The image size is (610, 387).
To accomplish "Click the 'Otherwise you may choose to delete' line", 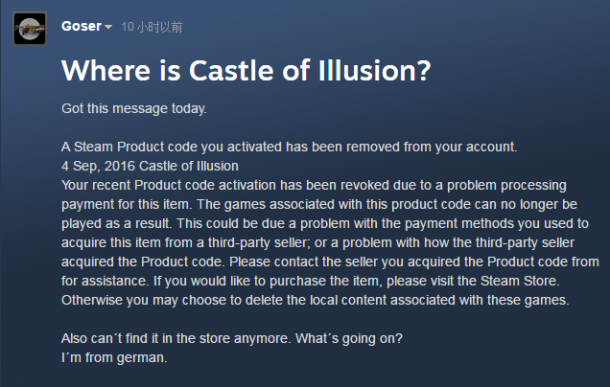I will pyautogui.click(x=315, y=300).
